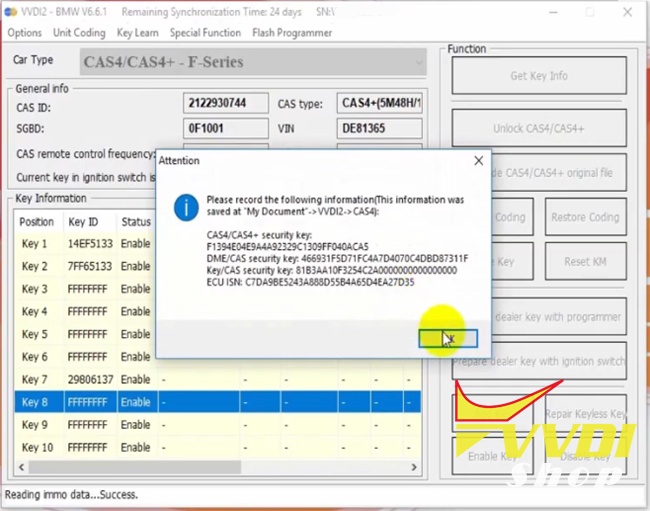This screenshot has width=650, height=511.
Task: Close the Attention dialog with X
Action: pyautogui.click(x=478, y=161)
